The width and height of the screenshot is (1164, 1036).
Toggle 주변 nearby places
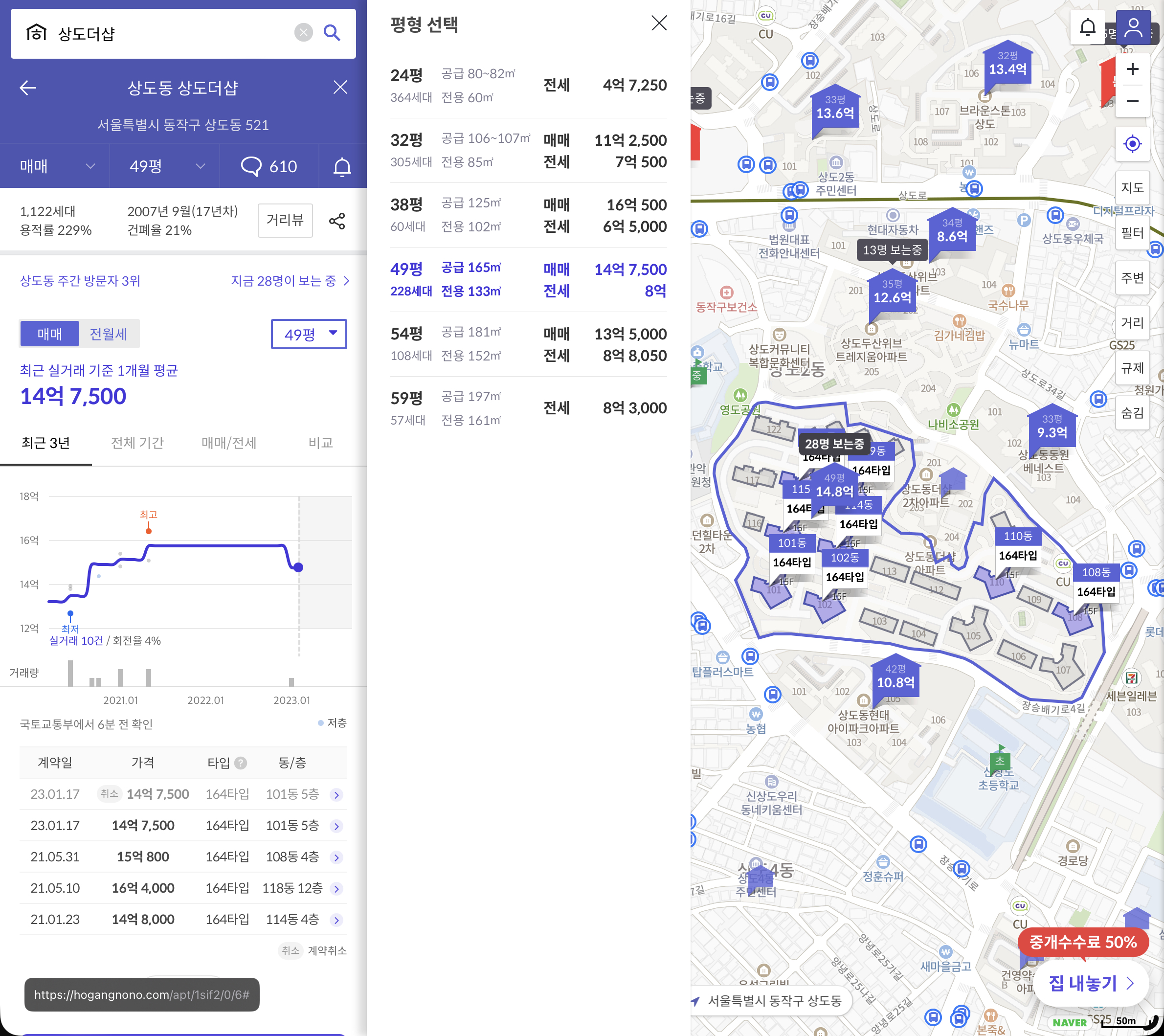[x=1133, y=278]
